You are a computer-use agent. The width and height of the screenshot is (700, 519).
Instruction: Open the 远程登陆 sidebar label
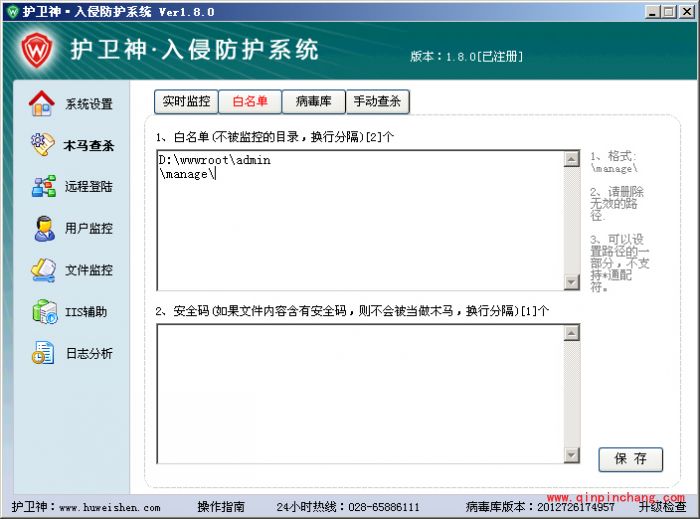89,187
